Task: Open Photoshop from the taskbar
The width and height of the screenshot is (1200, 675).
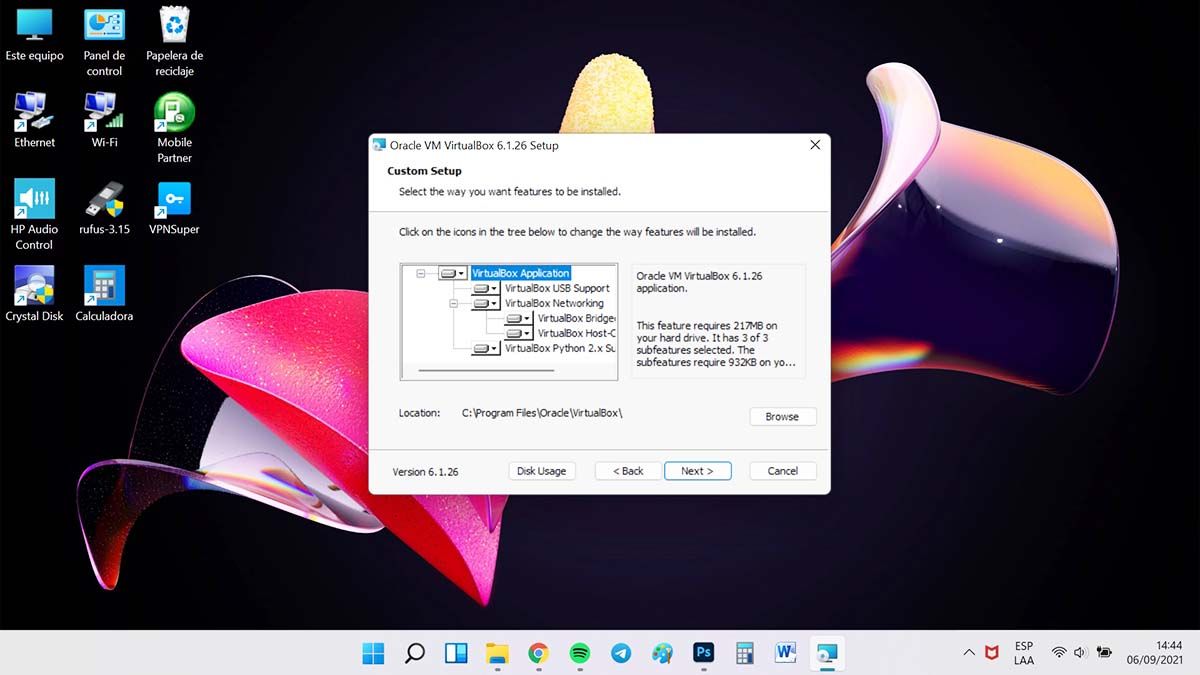Action: pyautogui.click(x=703, y=653)
